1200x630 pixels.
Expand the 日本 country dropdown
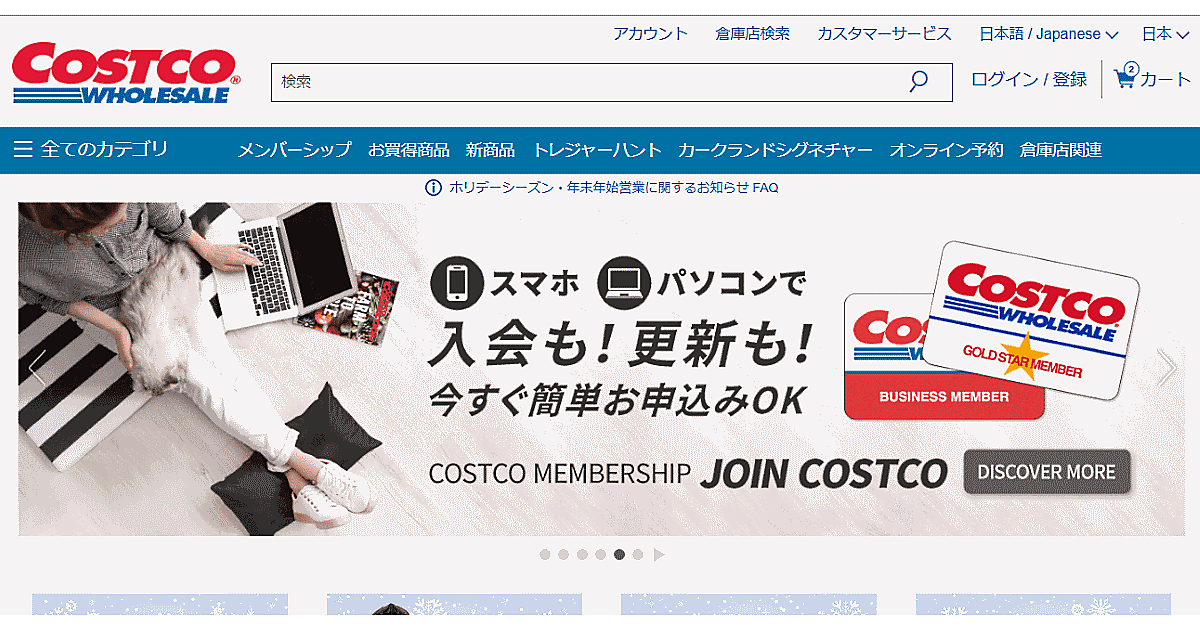1165,34
